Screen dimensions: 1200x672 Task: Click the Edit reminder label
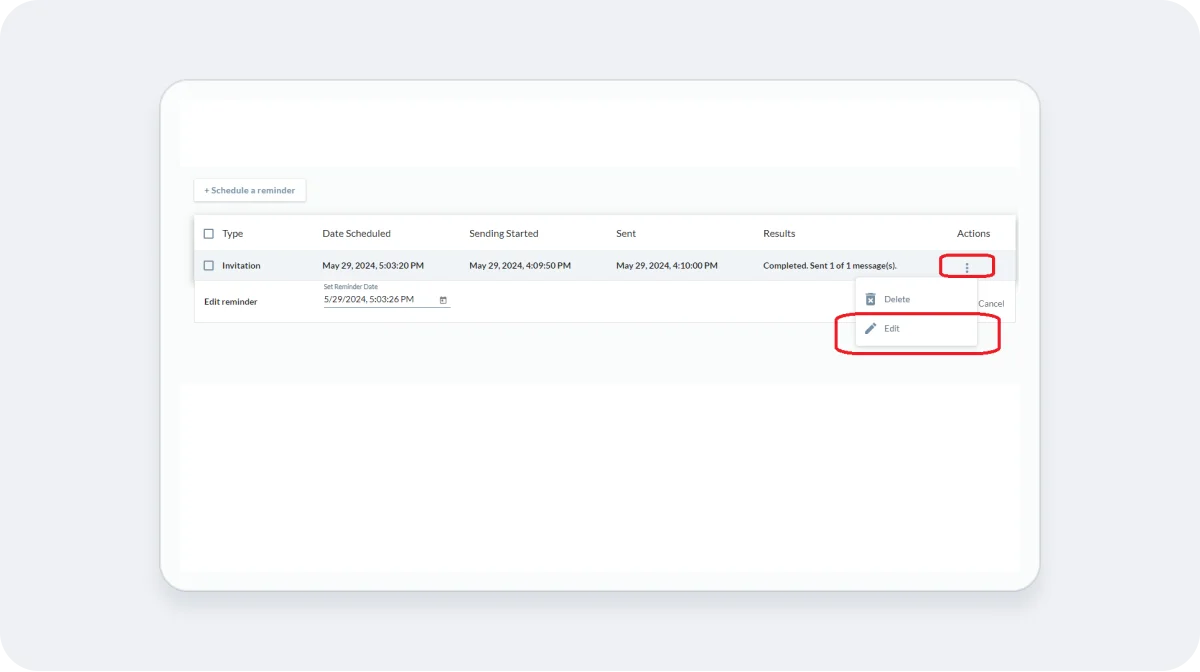(231, 302)
